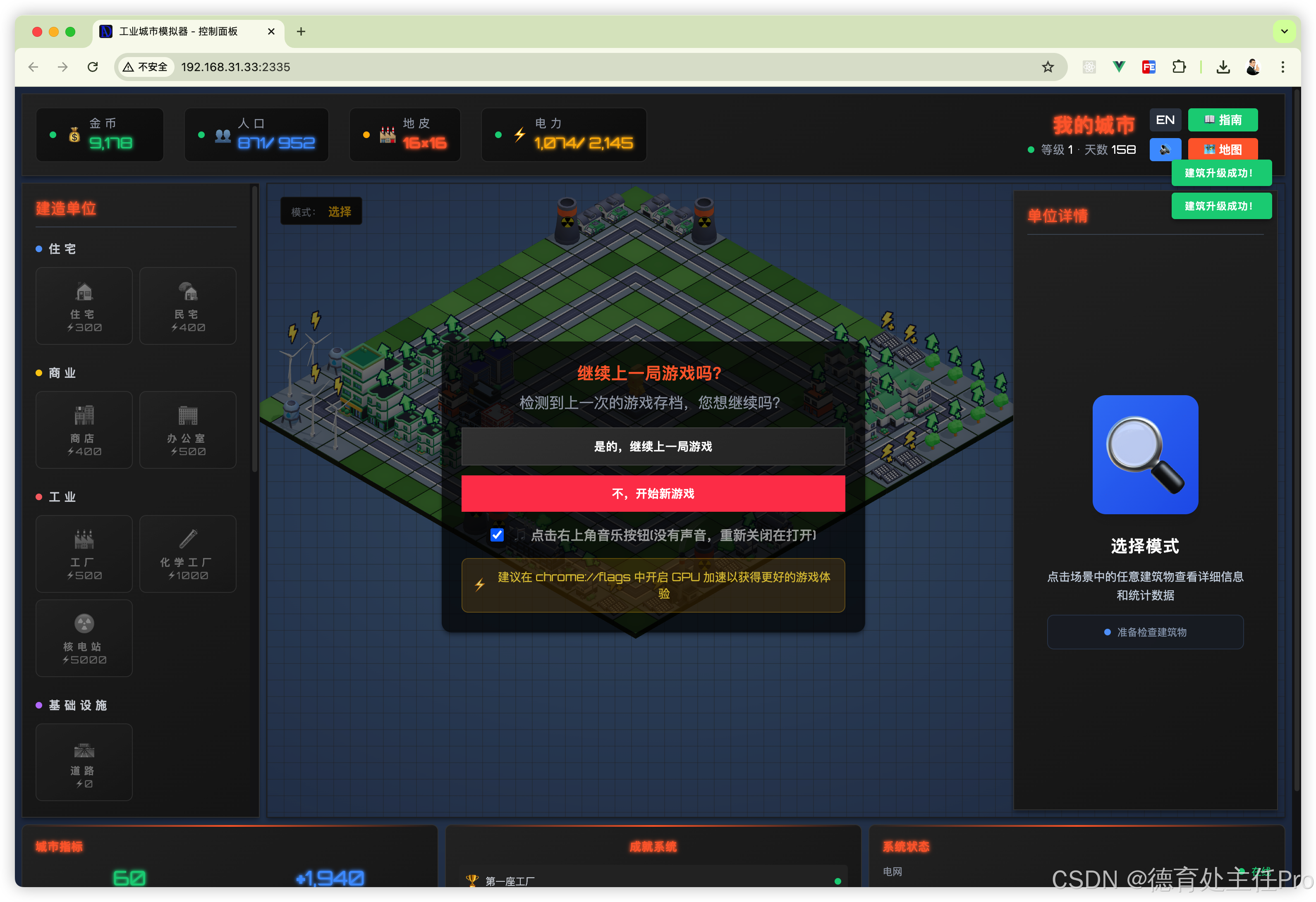Select the 民宅 residence build unit
This screenshot has height=902, width=1316.
click(x=187, y=305)
